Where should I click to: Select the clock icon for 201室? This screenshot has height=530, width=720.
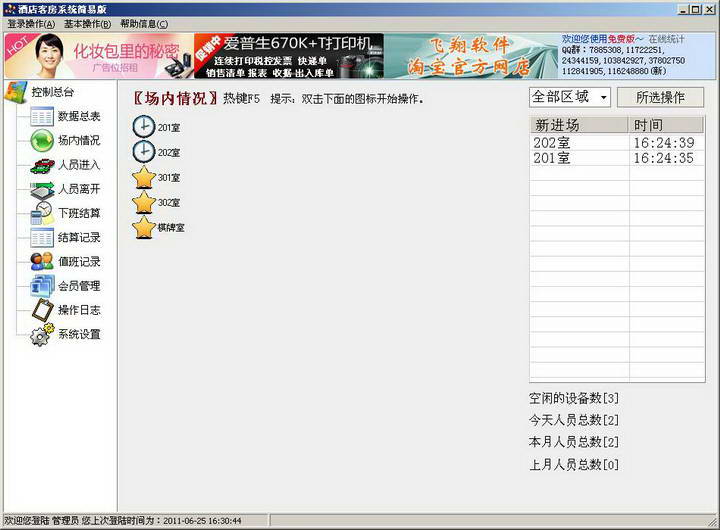pyautogui.click(x=144, y=127)
